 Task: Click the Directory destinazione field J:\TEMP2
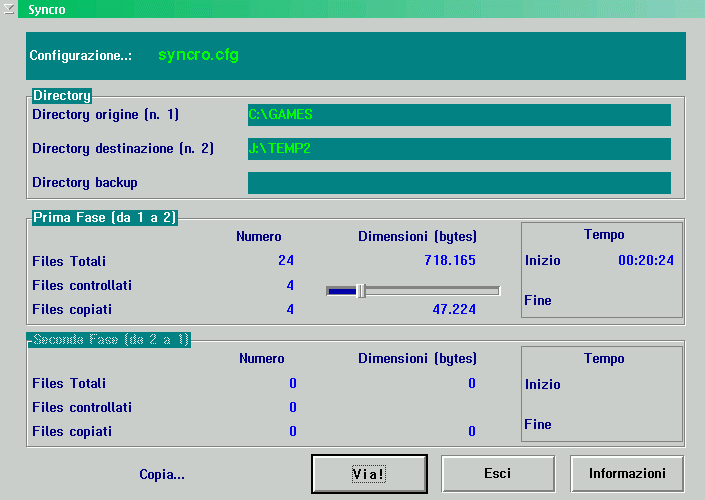(x=459, y=149)
